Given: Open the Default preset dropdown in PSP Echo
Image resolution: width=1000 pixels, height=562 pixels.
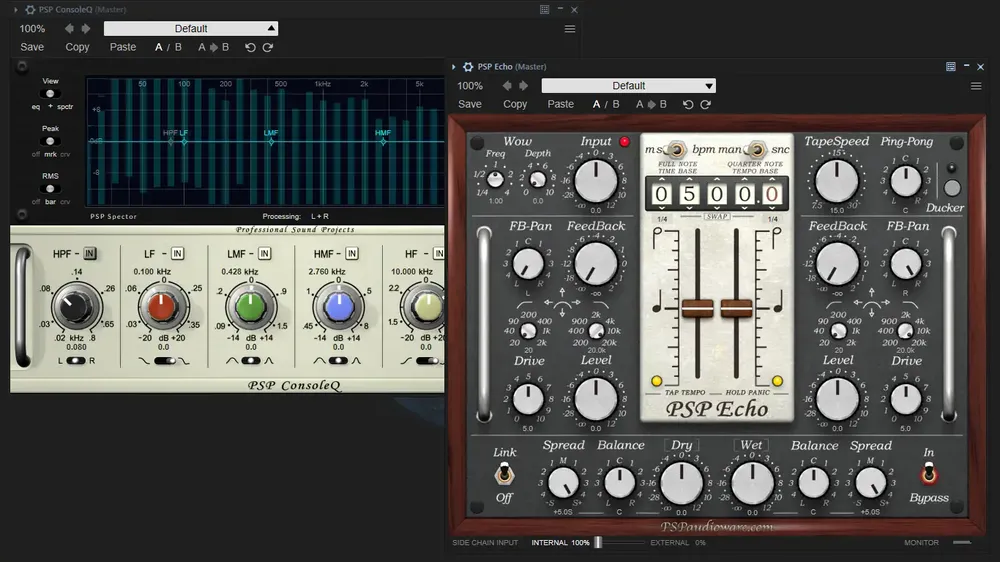Looking at the screenshot, I should (628, 85).
